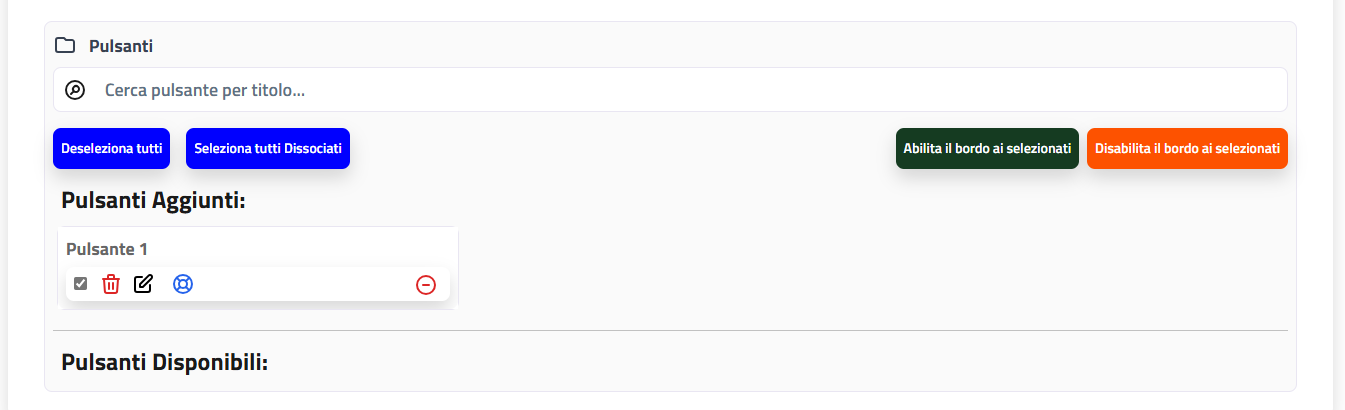Viewport: 1345px width, 410px height.
Task: Click "Seleziona tutti Dissociati" button
Action: point(268,149)
